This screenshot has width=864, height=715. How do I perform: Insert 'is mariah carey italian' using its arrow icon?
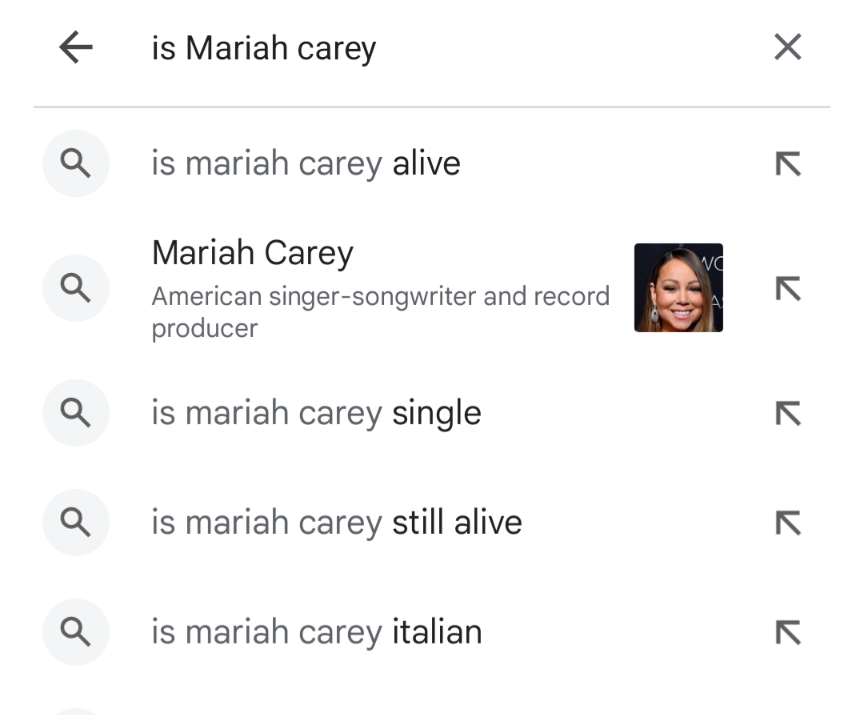(788, 632)
